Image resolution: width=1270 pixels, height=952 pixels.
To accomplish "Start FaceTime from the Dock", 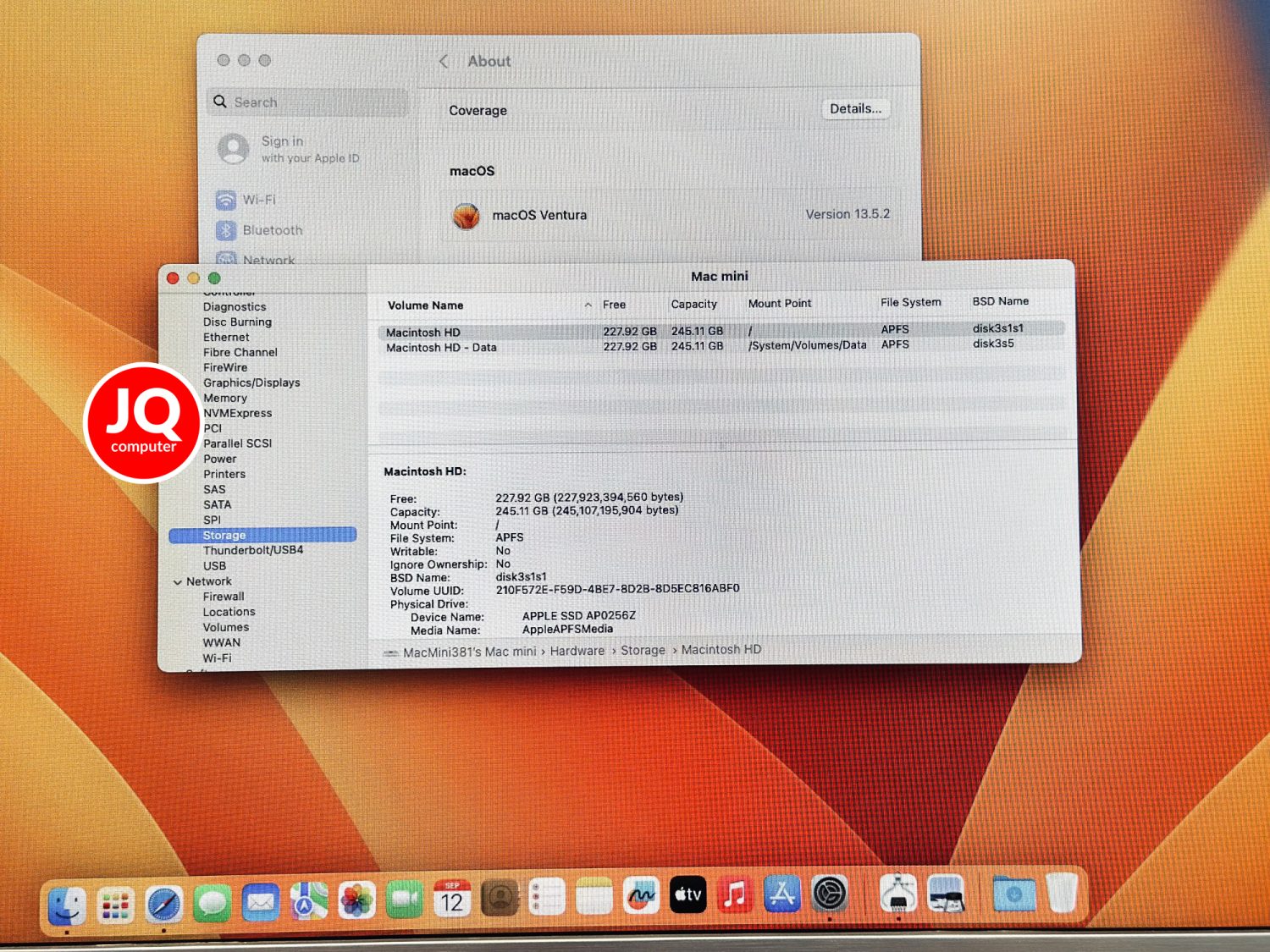I will [405, 900].
